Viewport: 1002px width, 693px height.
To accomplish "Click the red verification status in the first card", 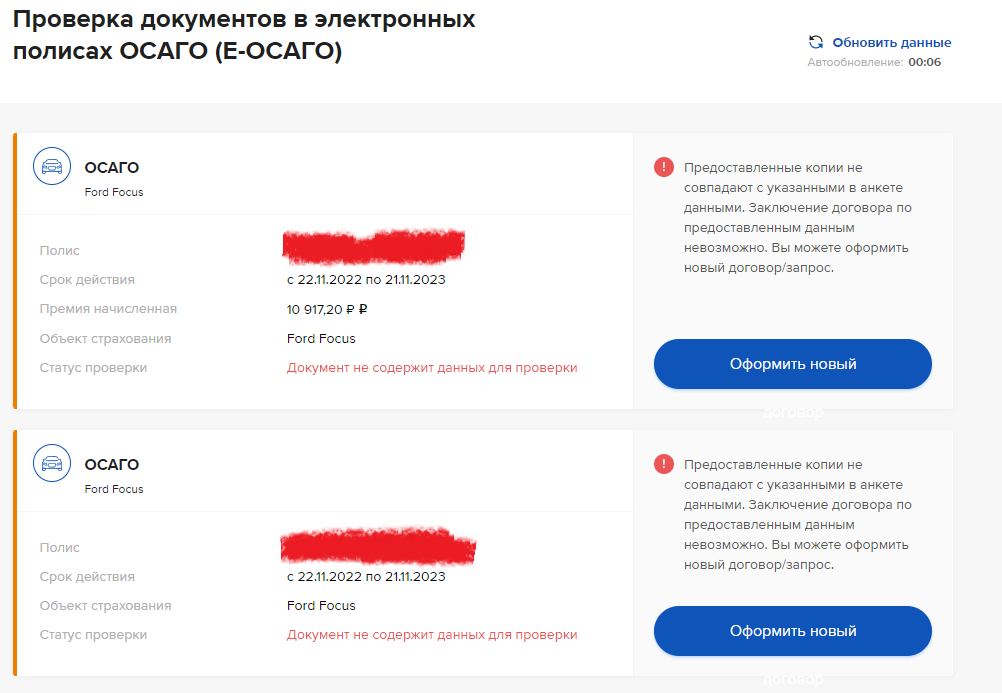I will [x=432, y=368].
